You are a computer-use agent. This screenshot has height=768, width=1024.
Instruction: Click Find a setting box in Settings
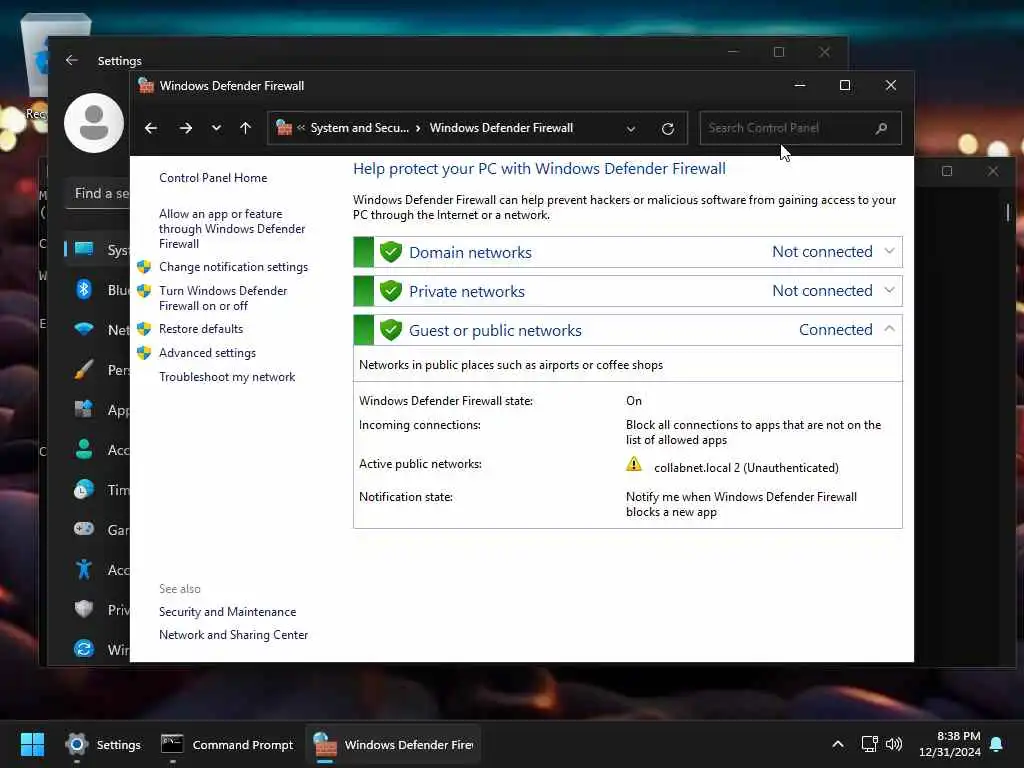pyautogui.click(x=97, y=194)
